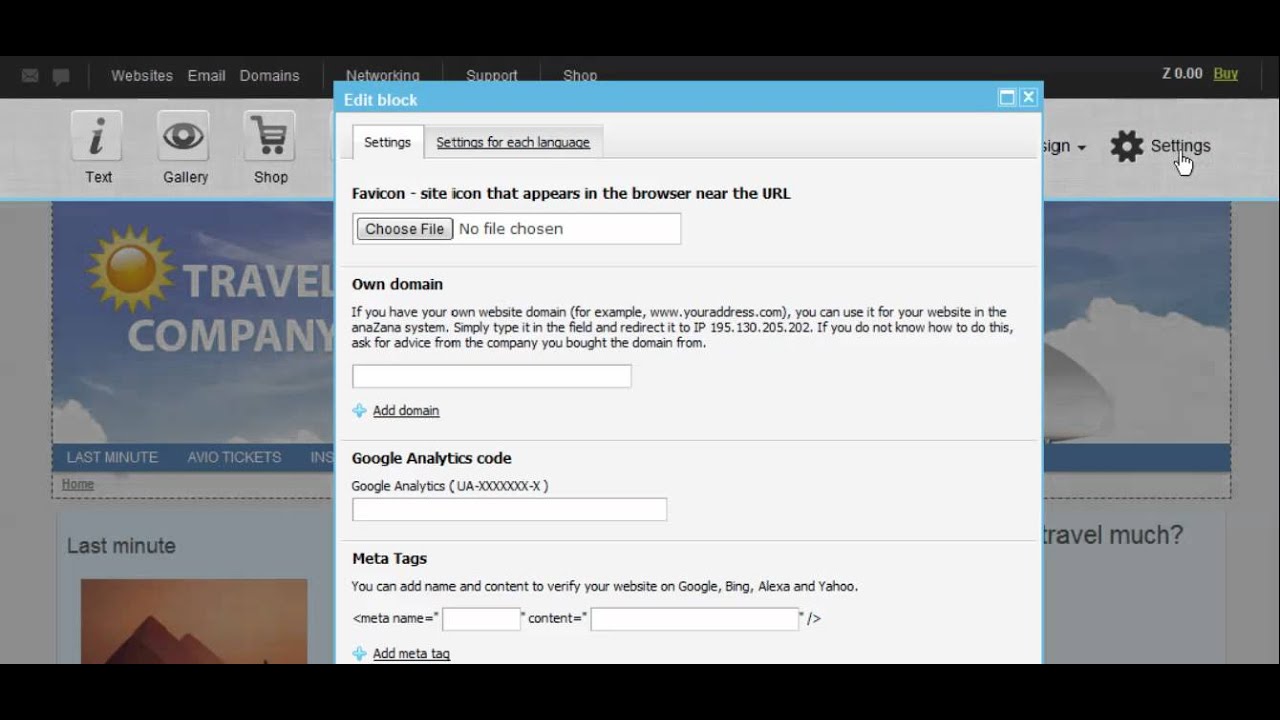Click the Buy link next to balance
The height and width of the screenshot is (720, 1280).
1225,74
